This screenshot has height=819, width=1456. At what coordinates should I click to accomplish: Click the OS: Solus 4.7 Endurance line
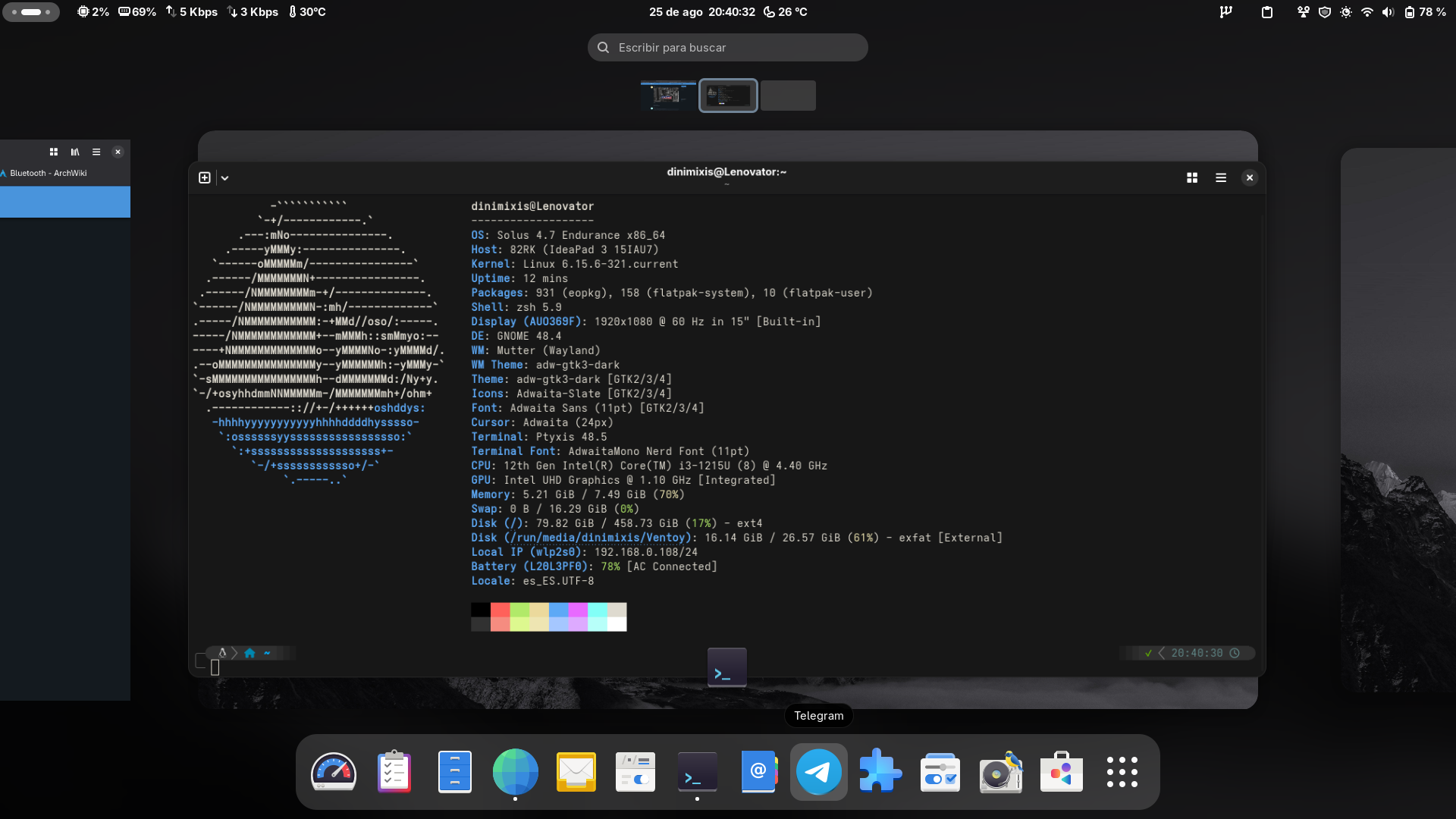(568, 235)
